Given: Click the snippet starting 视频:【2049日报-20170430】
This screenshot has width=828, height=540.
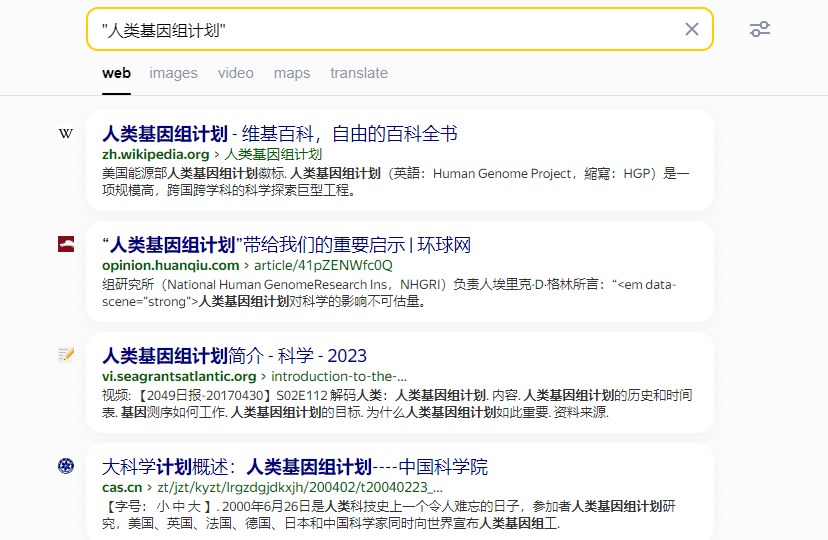Looking at the screenshot, I should pyautogui.click(x=397, y=404).
